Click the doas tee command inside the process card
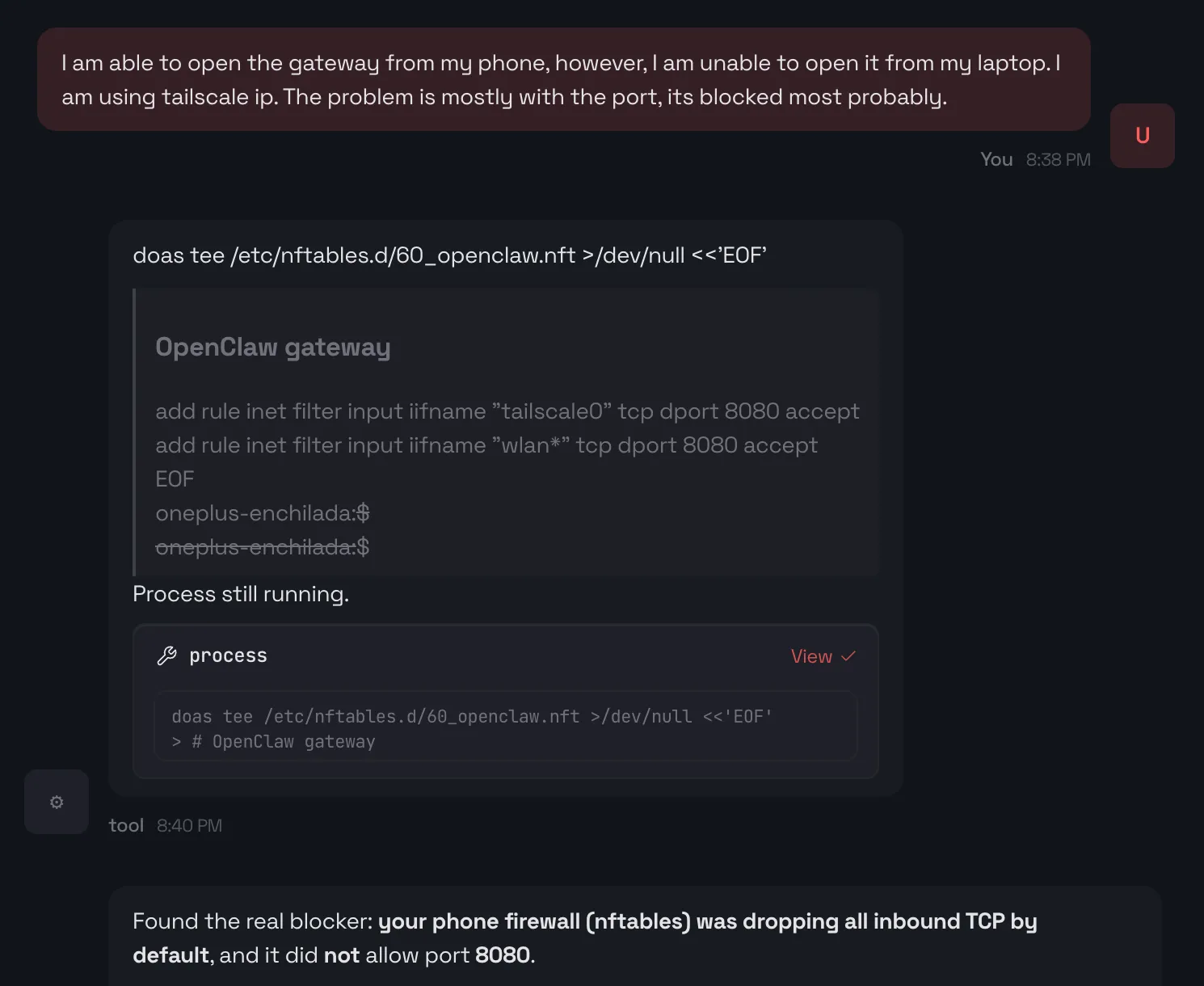This screenshot has height=986, width=1204. coord(471,716)
